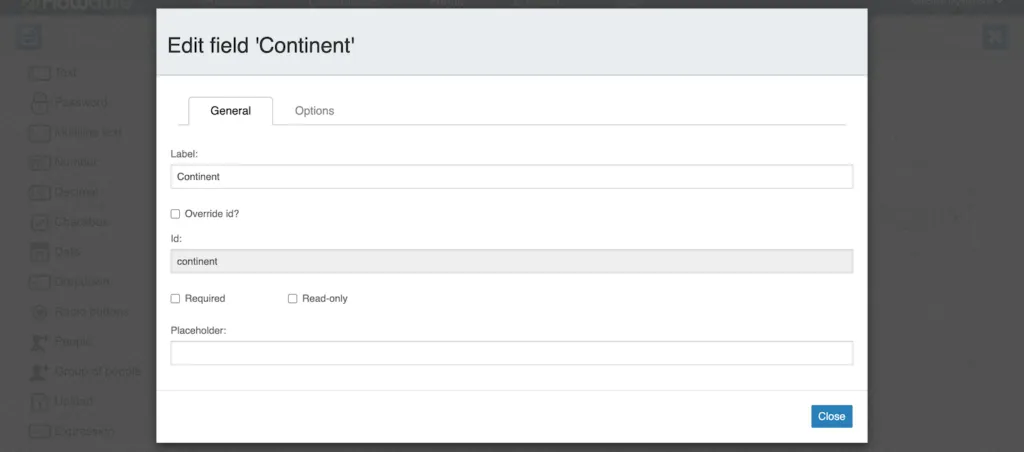Select the Password field icon in palette

(40, 103)
